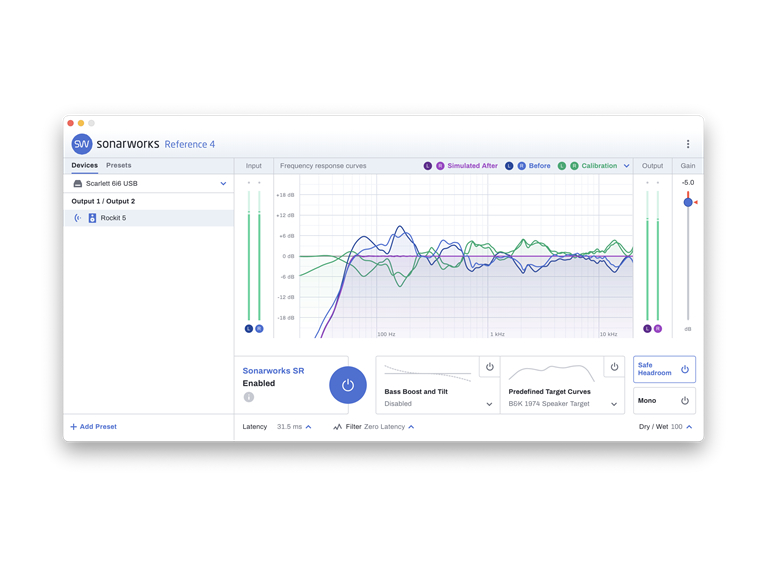This screenshot has width=768, height=576.
Task: Click the Calibration R channel badge
Action: 574,166
